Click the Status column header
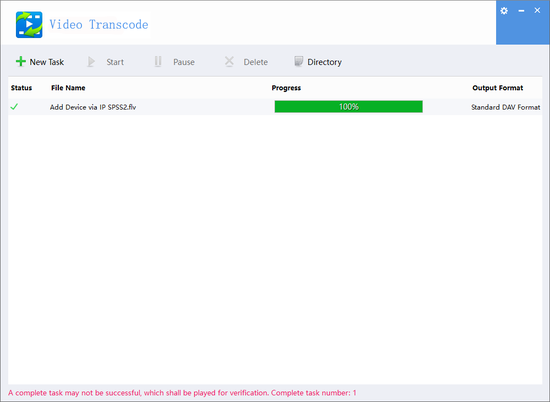 coord(21,88)
